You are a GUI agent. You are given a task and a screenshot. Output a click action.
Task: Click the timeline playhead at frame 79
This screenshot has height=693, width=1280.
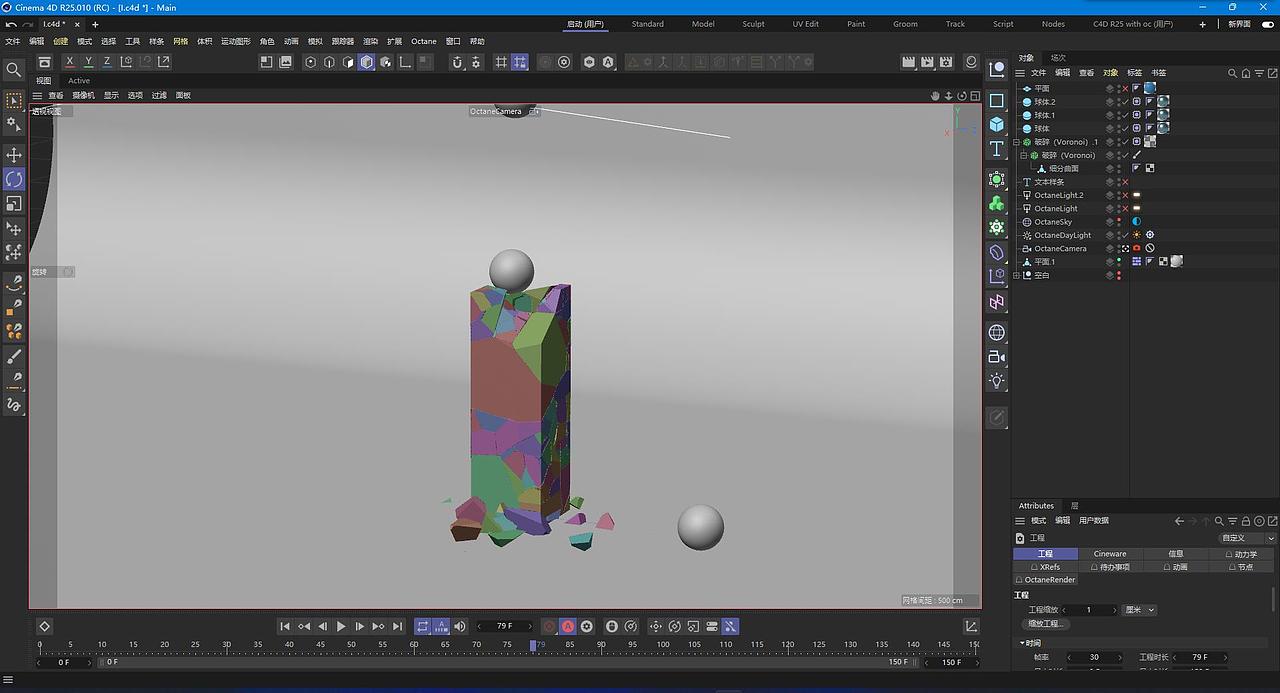tap(534, 645)
